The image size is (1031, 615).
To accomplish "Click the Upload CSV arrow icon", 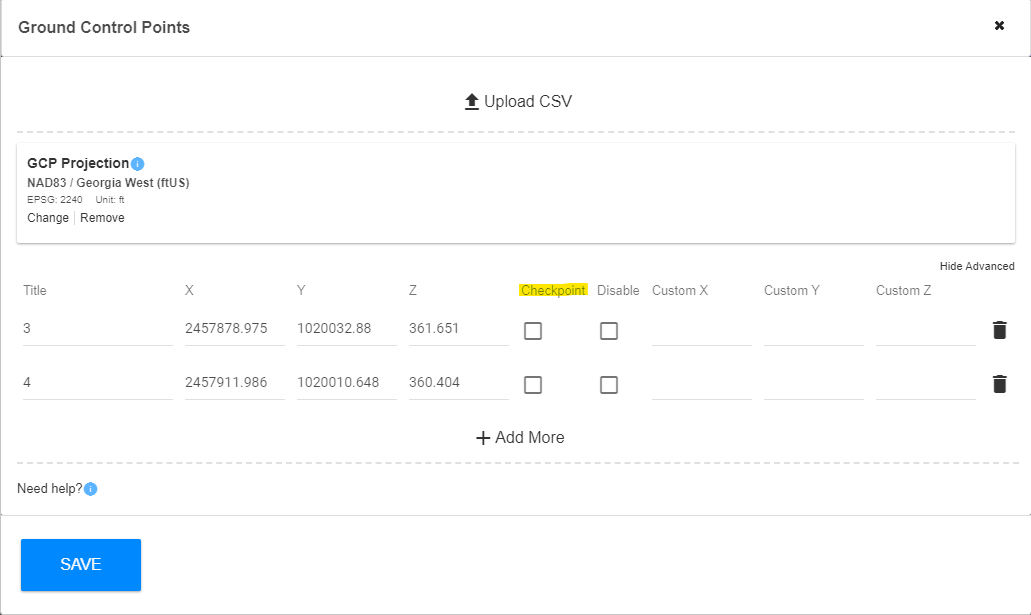I will pos(472,100).
